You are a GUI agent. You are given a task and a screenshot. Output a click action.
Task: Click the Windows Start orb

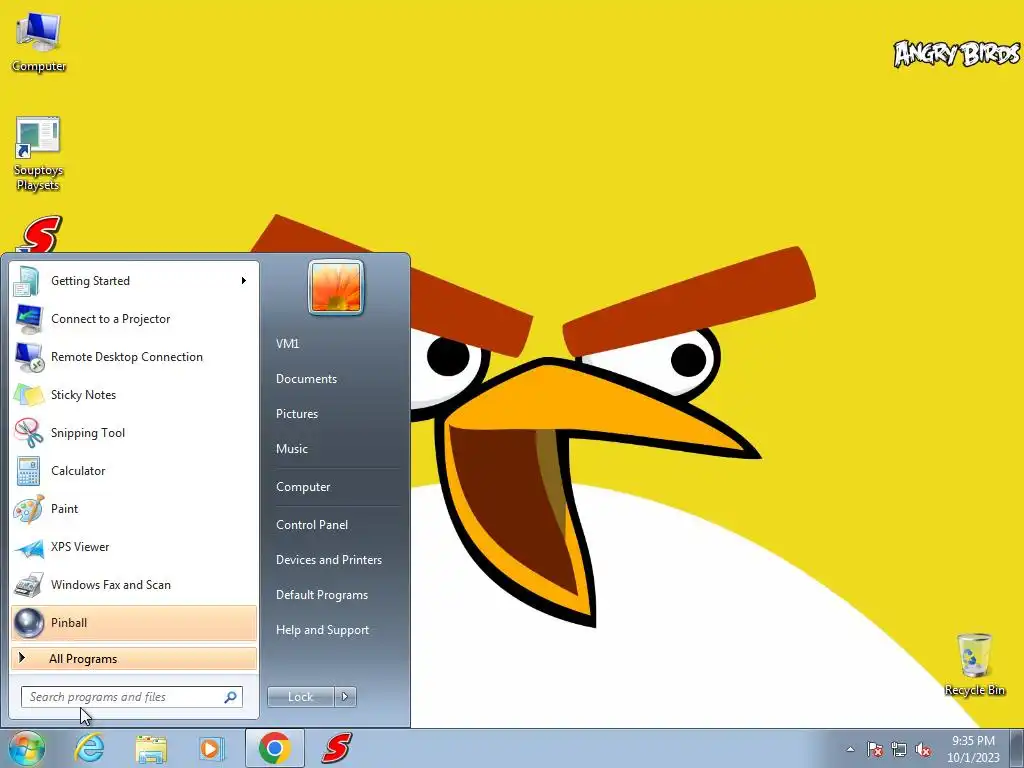pyautogui.click(x=27, y=748)
